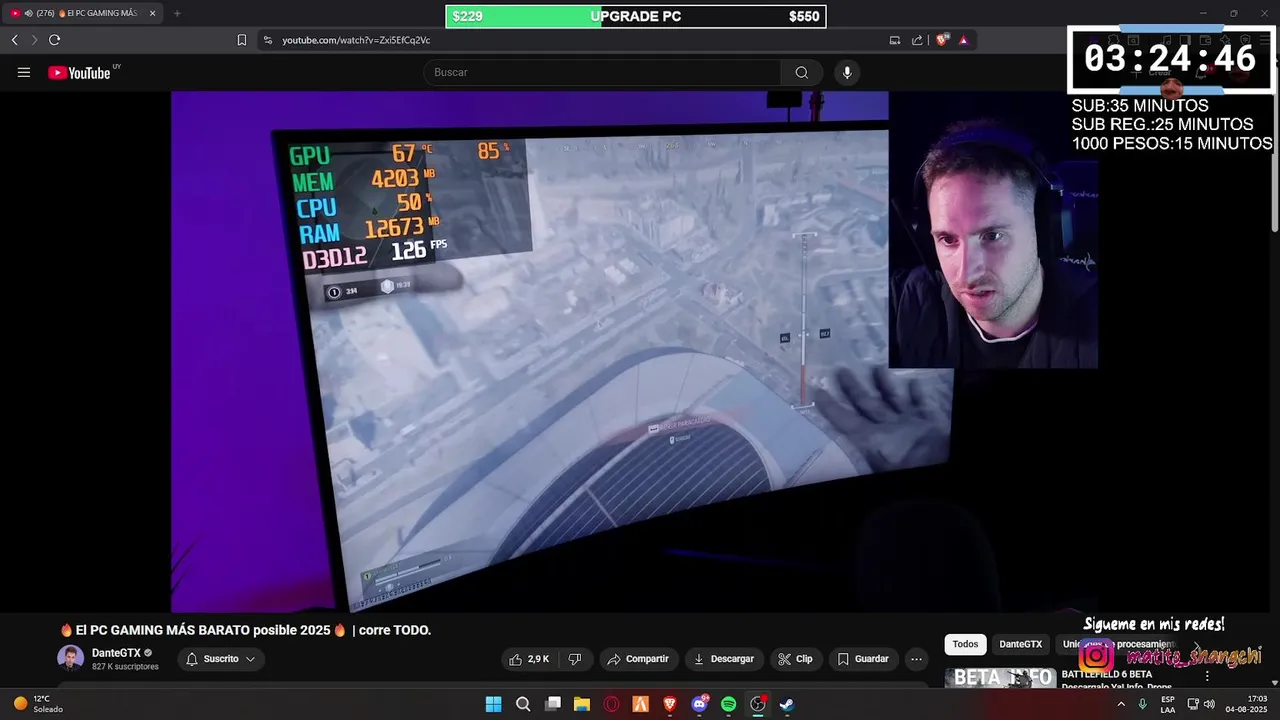
Task: Share the video with Compartir
Action: pyautogui.click(x=638, y=659)
